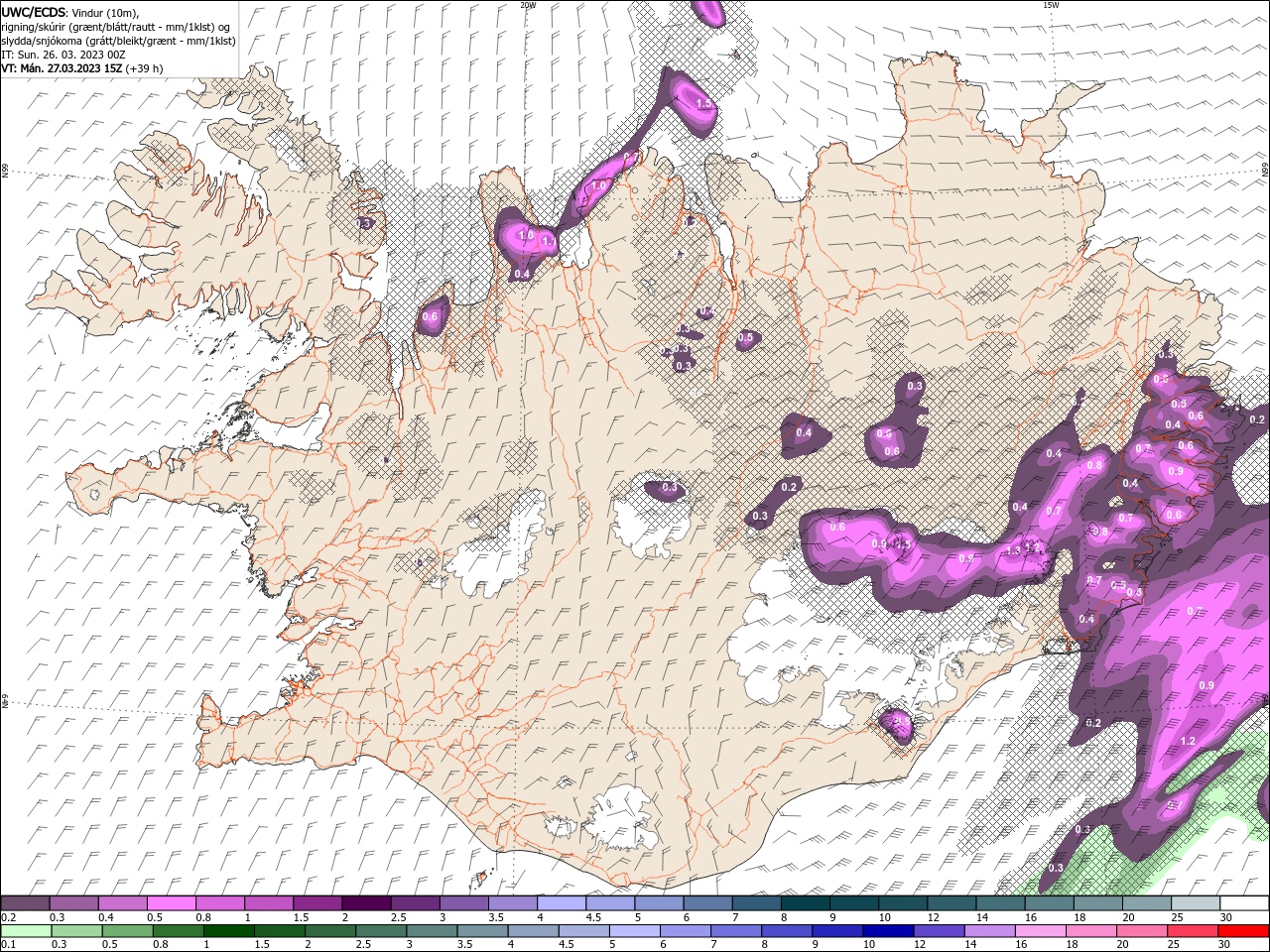Select rain scale swatch between 0.5 and 0.8
The height and width of the screenshot is (952, 1270).
click(x=127, y=930)
